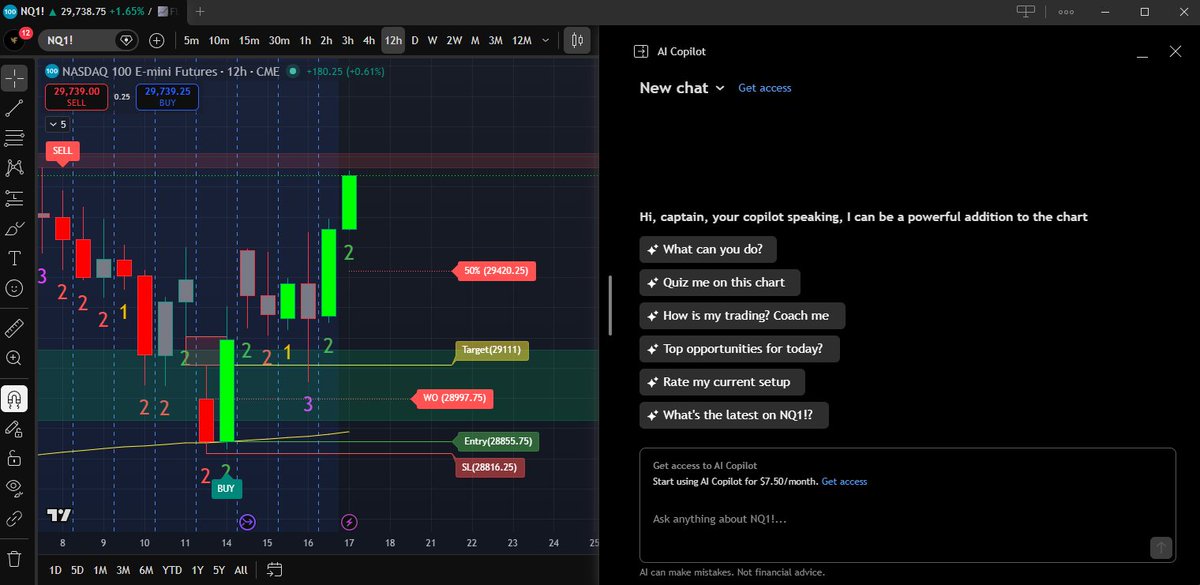Open the candlestick chart style selector
Viewport: 1200px width, 585px height.
coord(576,41)
